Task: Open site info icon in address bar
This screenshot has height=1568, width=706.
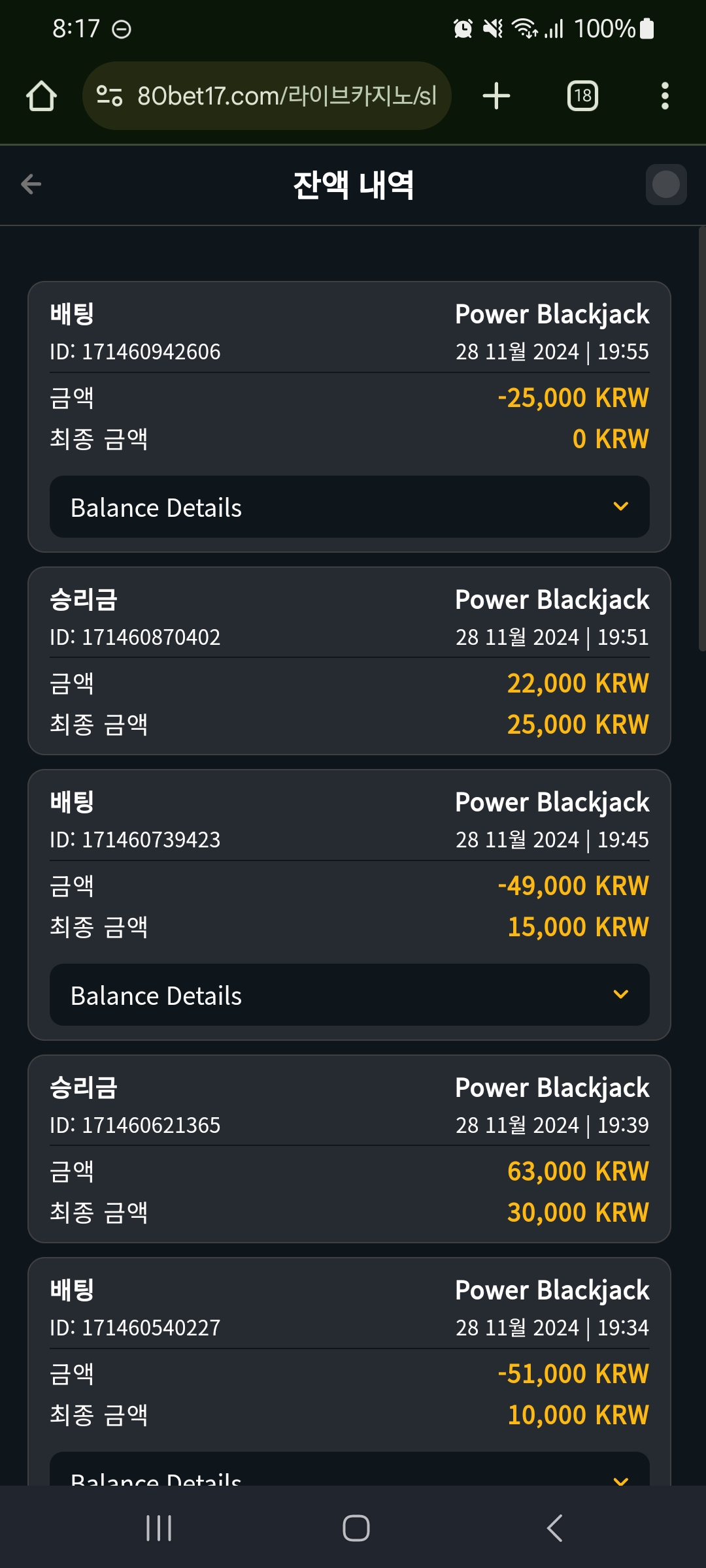Action: tap(109, 96)
